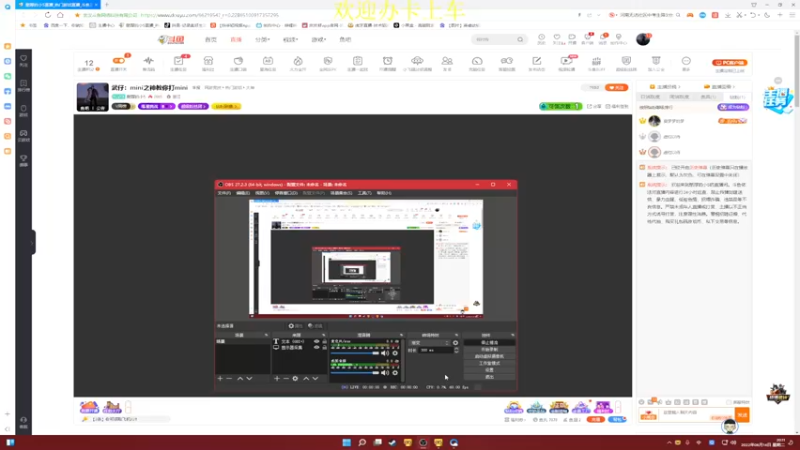Open the ellipsis More icon in the streamer toolbar
Image resolution: width=800 pixels, height=450 pixels.
(x=686, y=61)
